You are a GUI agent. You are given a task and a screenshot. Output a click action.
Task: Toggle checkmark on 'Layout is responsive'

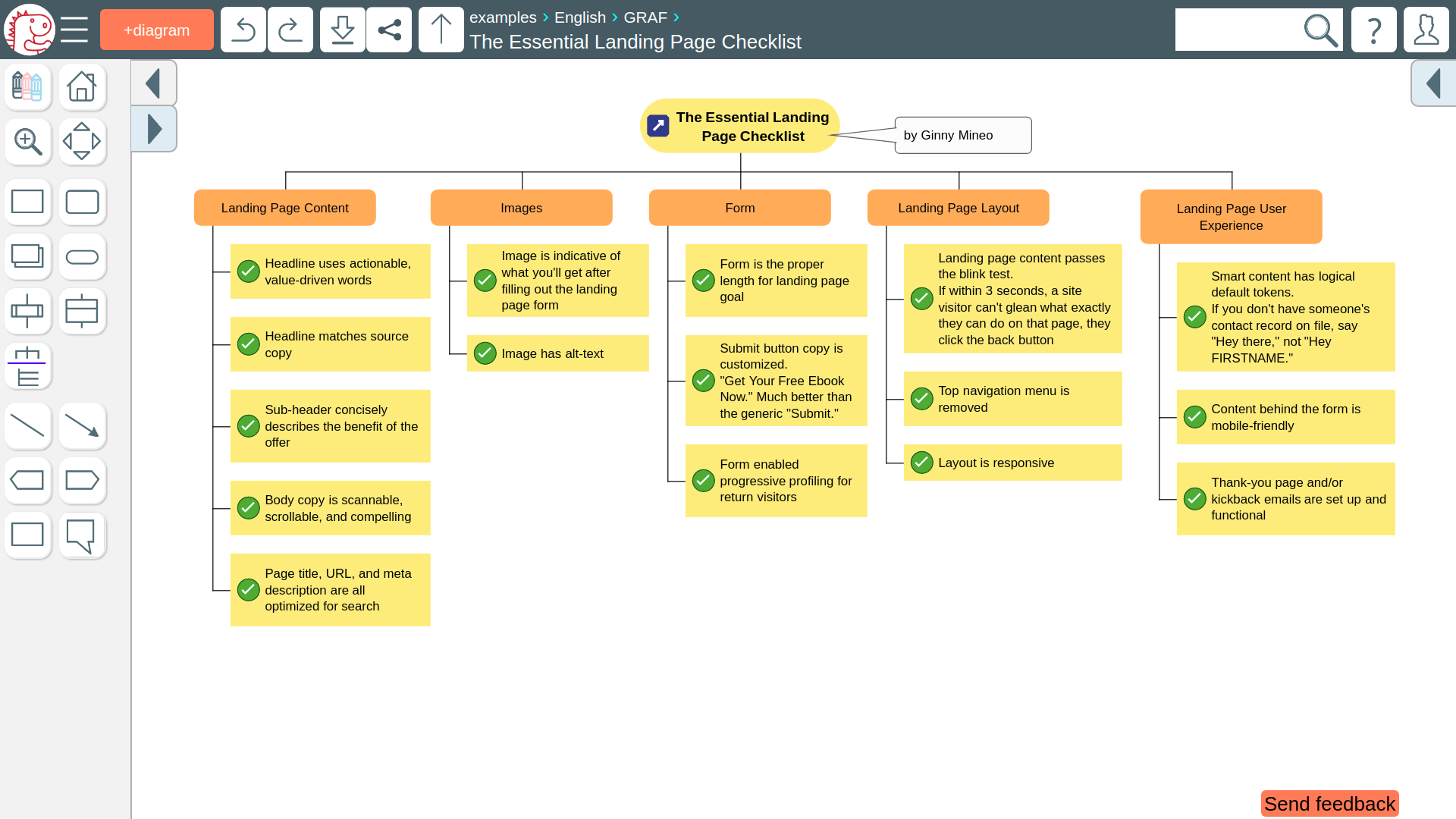coord(921,463)
